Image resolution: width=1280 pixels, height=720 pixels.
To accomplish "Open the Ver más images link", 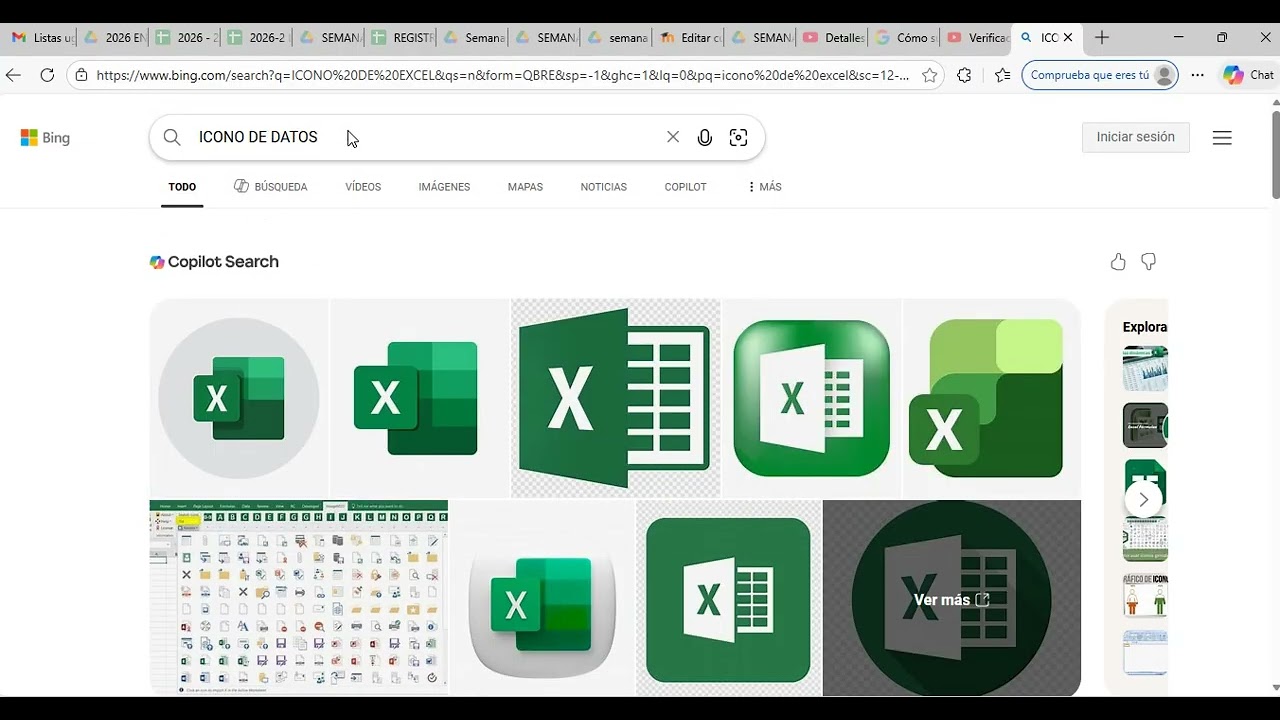I will [x=952, y=600].
